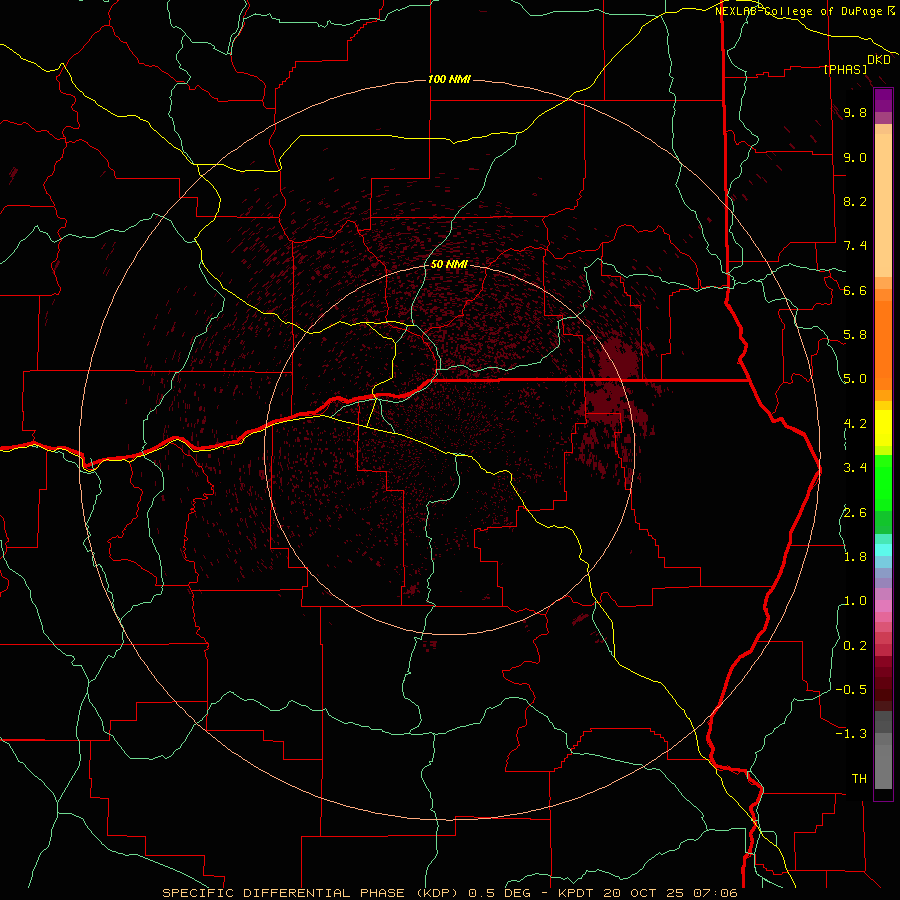Pick the gray band of the color bar

(x=883, y=749)
